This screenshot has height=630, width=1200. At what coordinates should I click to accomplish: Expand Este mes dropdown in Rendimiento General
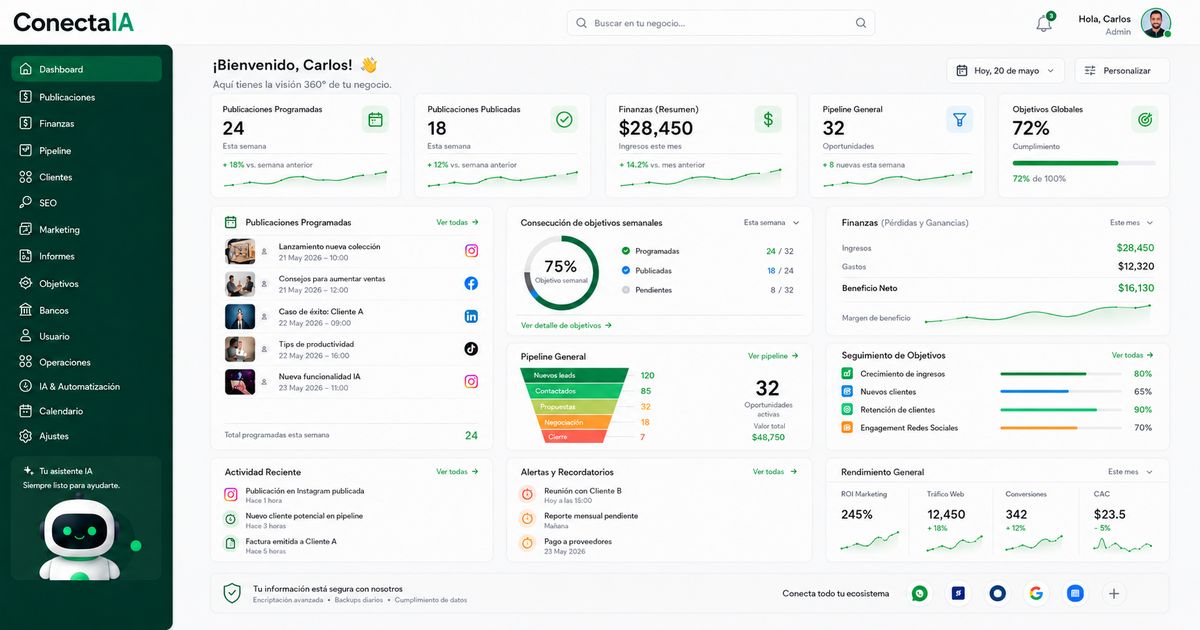[1130, 472]
